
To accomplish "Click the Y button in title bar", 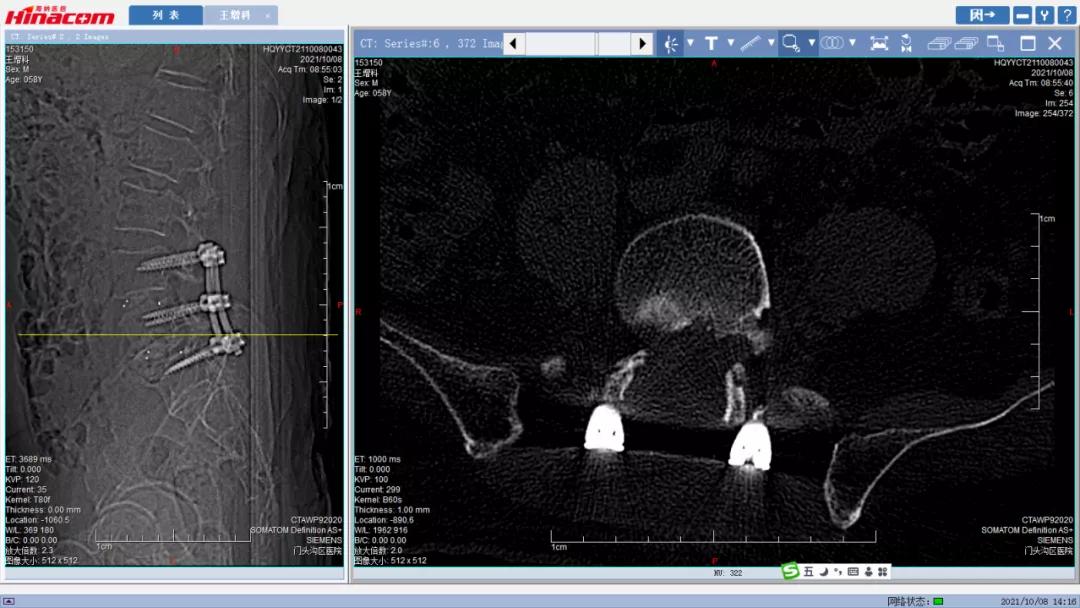I will pos(1045,15).
